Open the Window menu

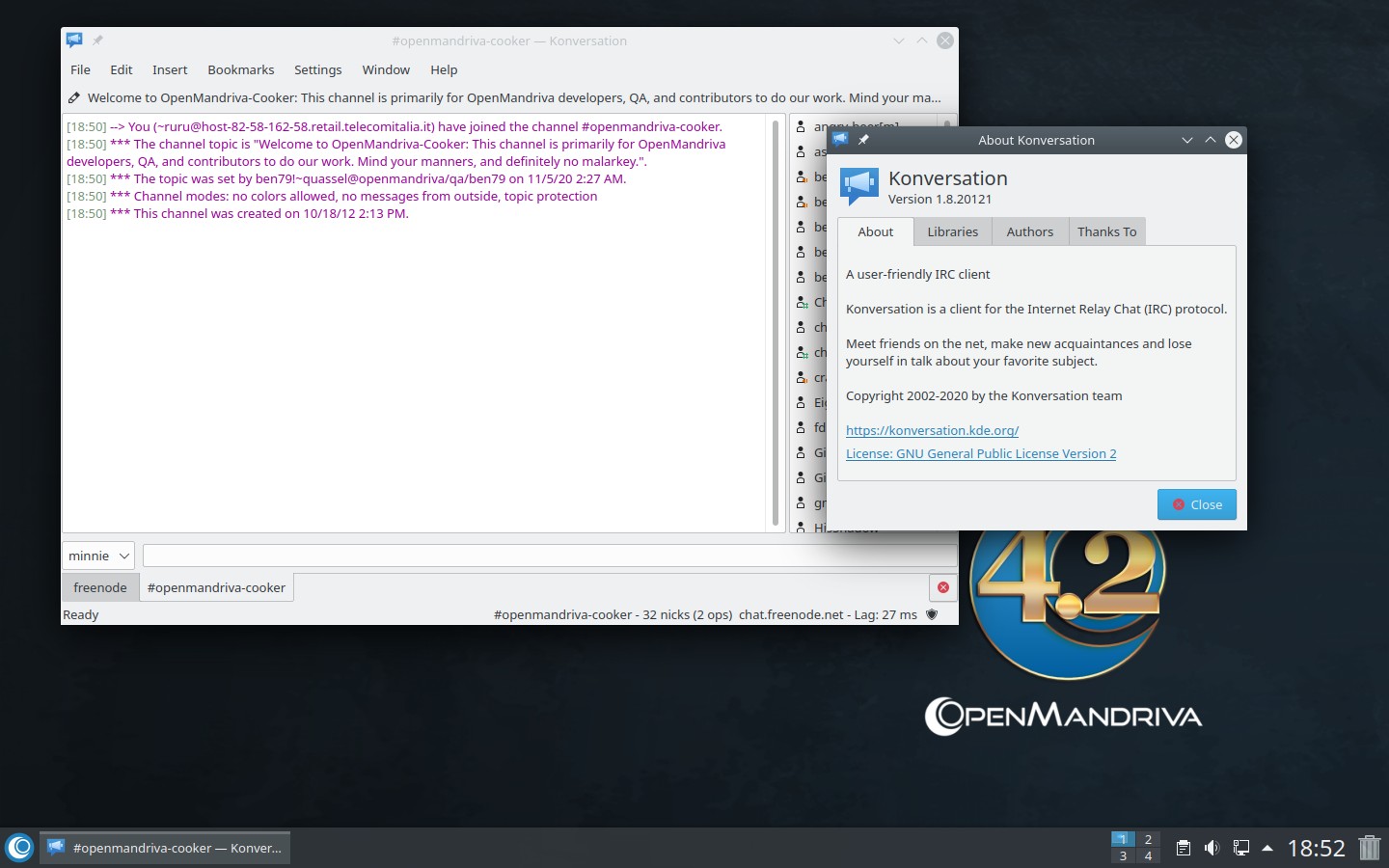[x=386, y=69]
